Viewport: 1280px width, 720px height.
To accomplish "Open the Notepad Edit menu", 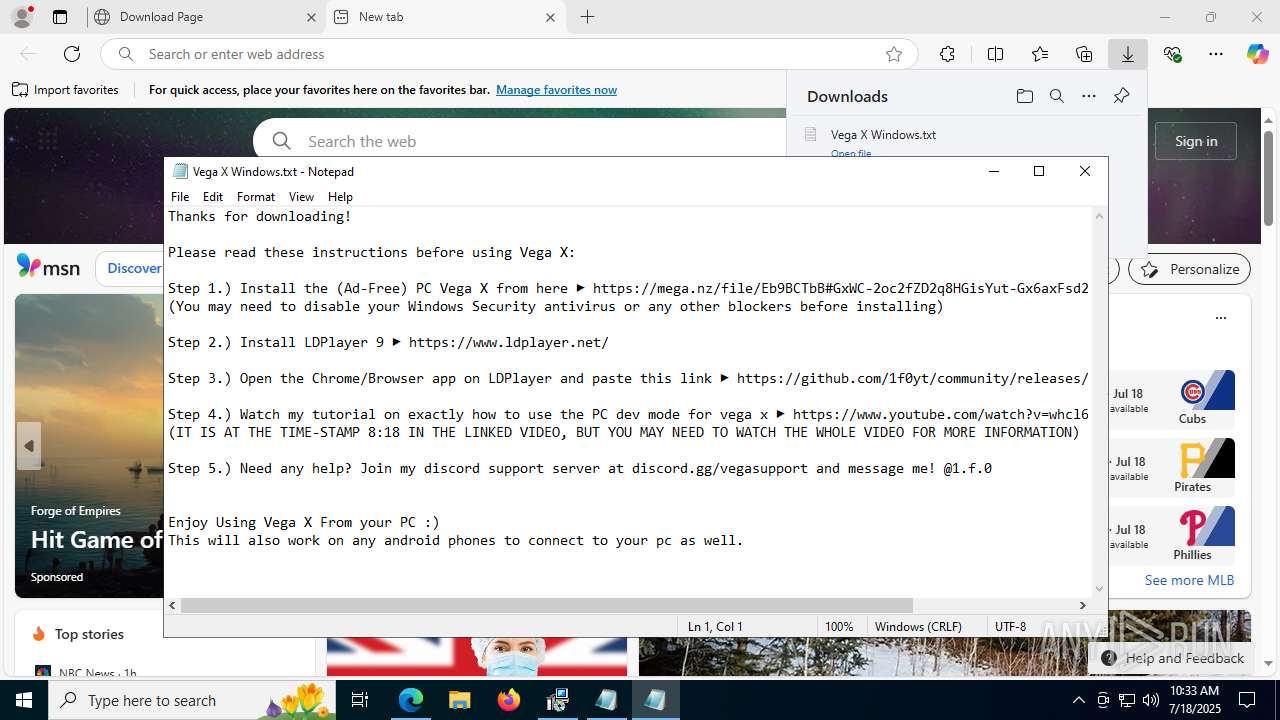I will 213,197.
